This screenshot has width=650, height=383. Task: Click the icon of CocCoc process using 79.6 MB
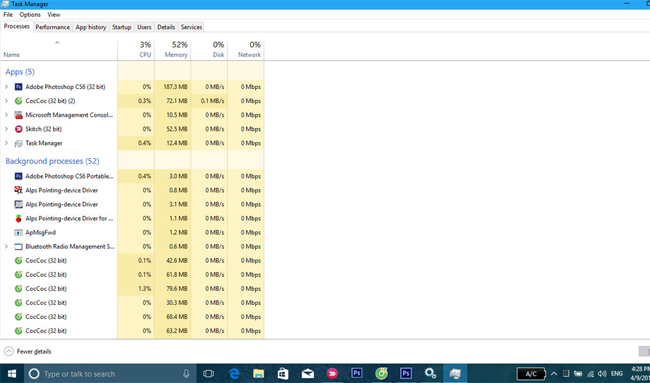[18, 288]
